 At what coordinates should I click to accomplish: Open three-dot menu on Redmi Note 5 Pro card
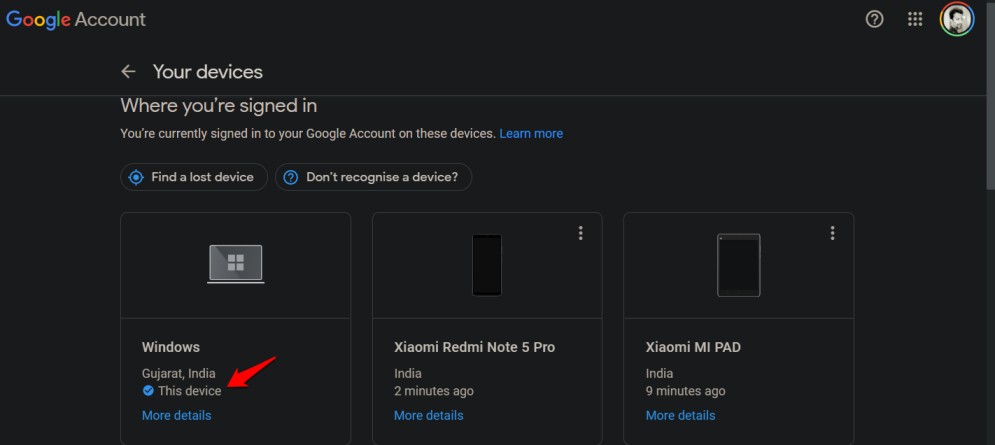pos(580,233)
